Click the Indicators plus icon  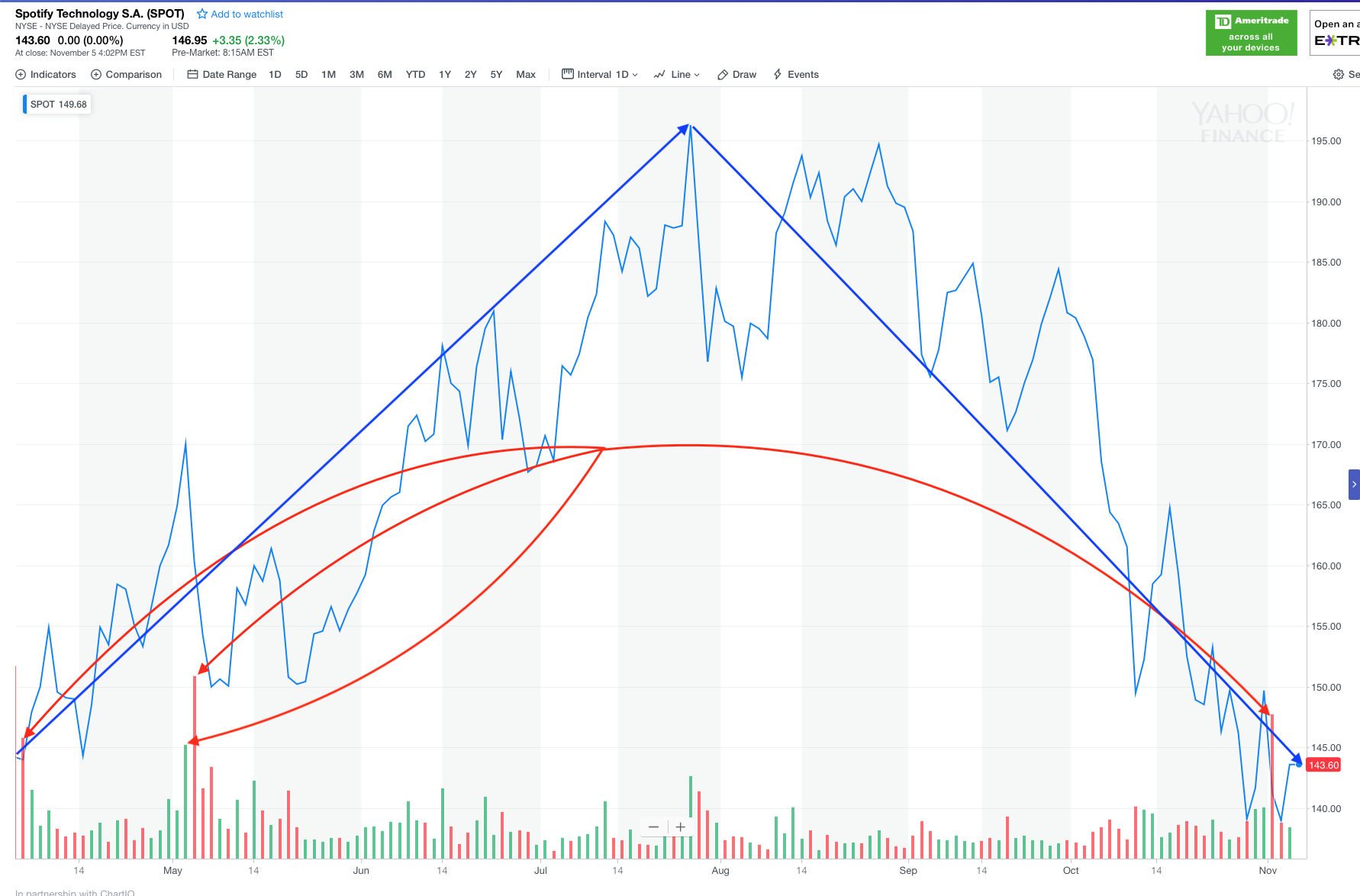(x=21, y=75)
